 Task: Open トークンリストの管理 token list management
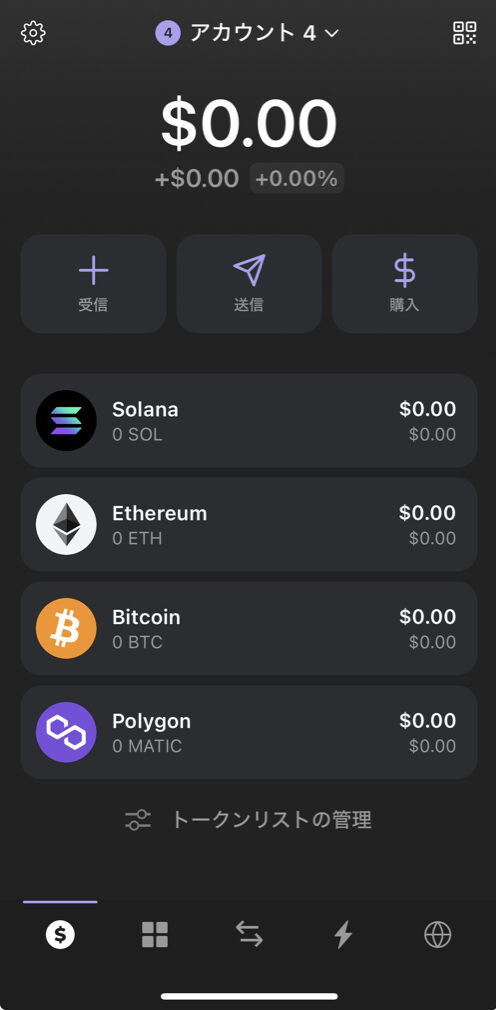point(249,820)
